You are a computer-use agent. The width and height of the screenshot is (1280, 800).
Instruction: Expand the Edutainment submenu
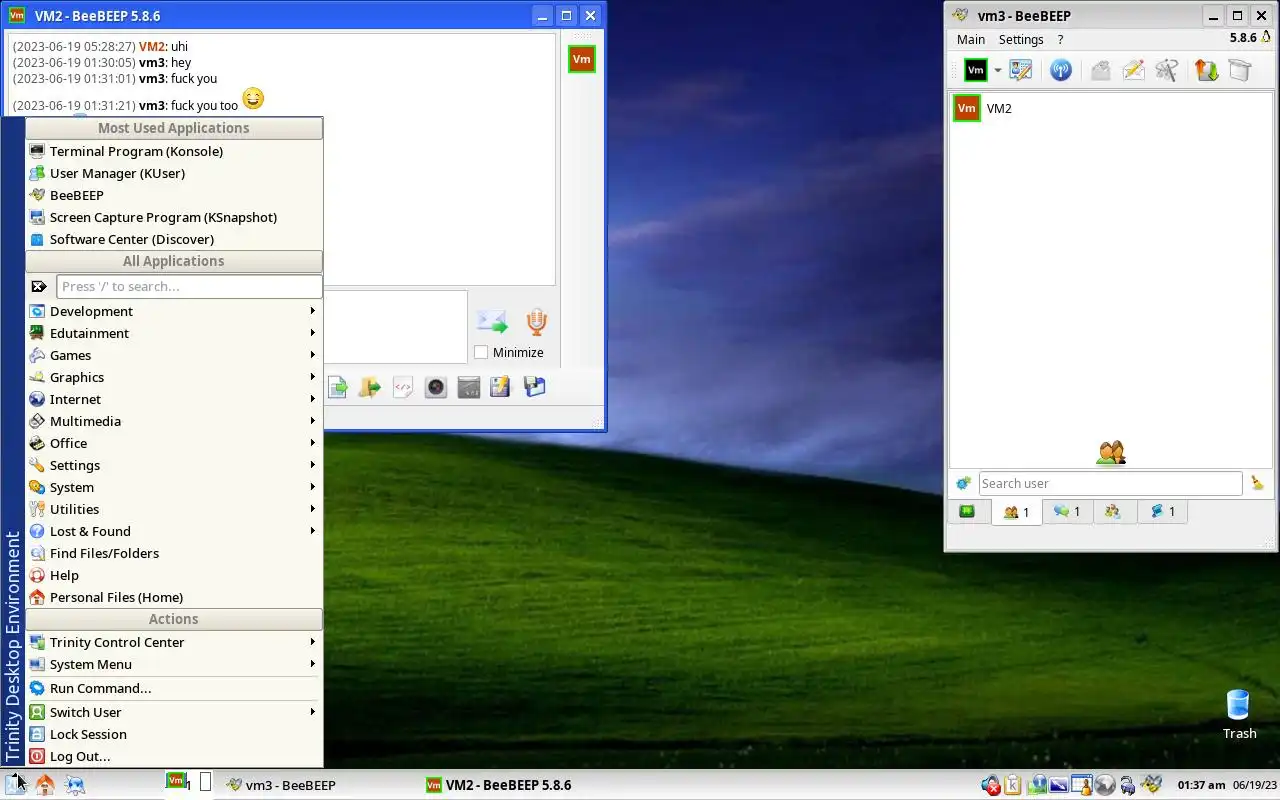tap(174, 333)
